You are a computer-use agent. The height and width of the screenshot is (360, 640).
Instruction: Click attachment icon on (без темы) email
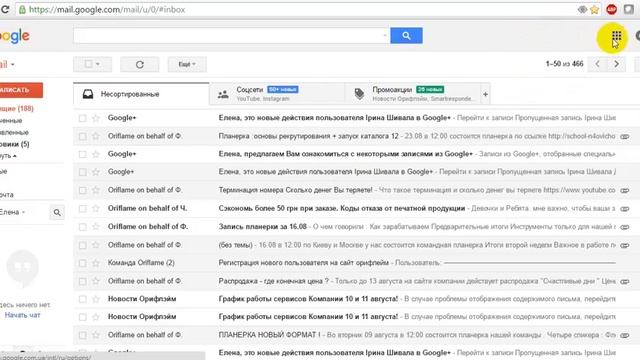coord(624,245)
